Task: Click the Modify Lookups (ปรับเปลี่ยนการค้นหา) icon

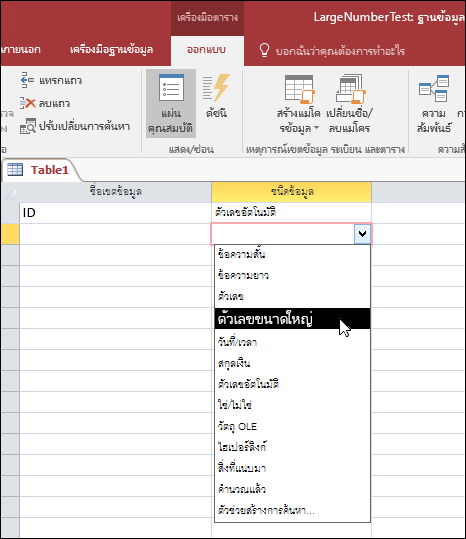Action: coord(27,126)
